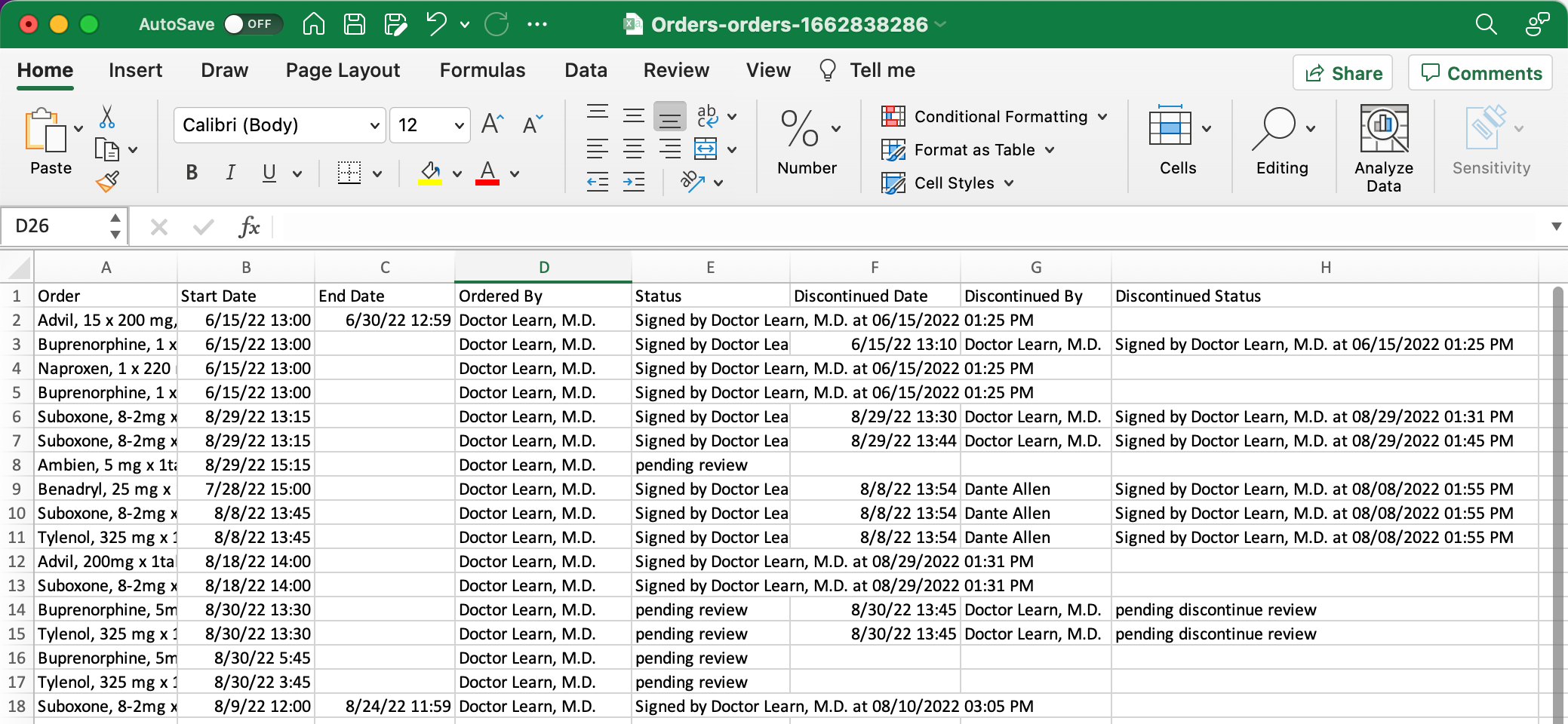The width and height of the screenshot is (1568, 724).
Task: Click the Copy icon
Action: (106, 149)
